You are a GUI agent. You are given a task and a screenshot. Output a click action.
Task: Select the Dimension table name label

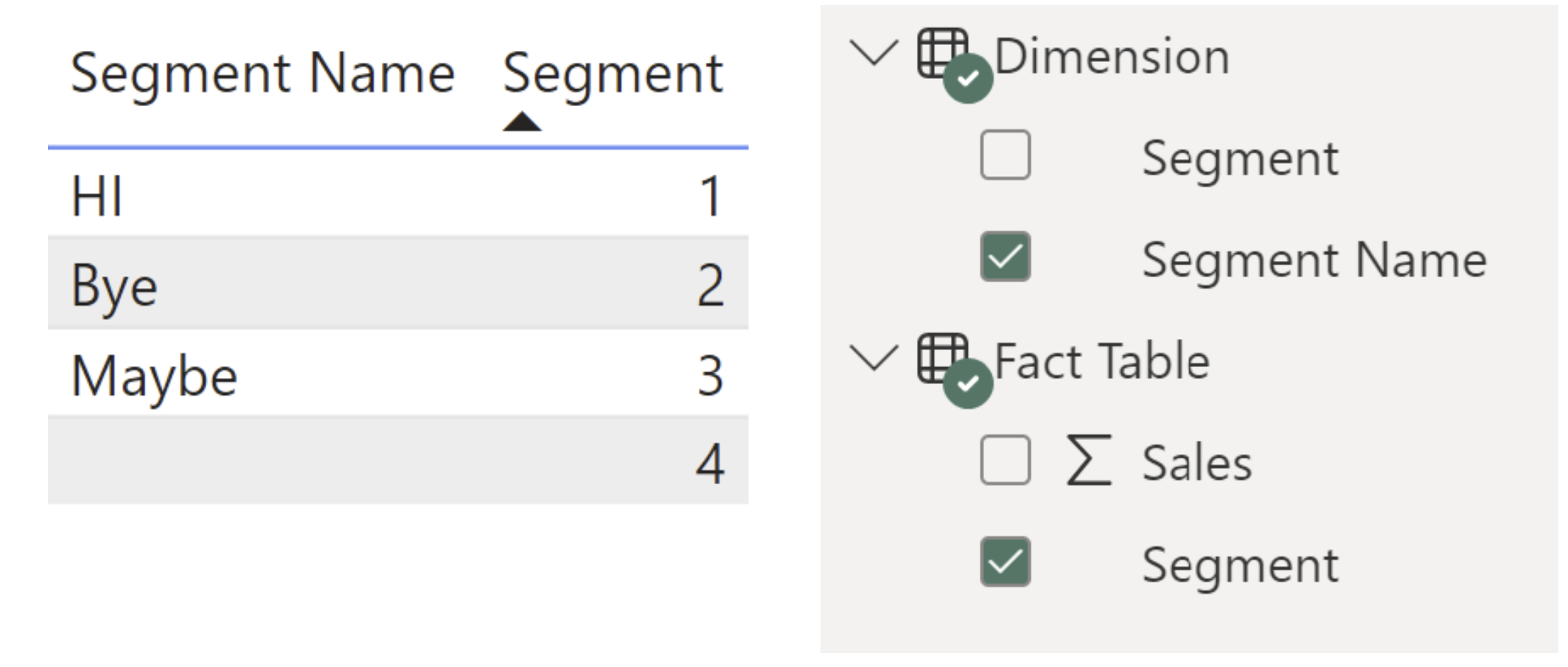click(1112, 56)
